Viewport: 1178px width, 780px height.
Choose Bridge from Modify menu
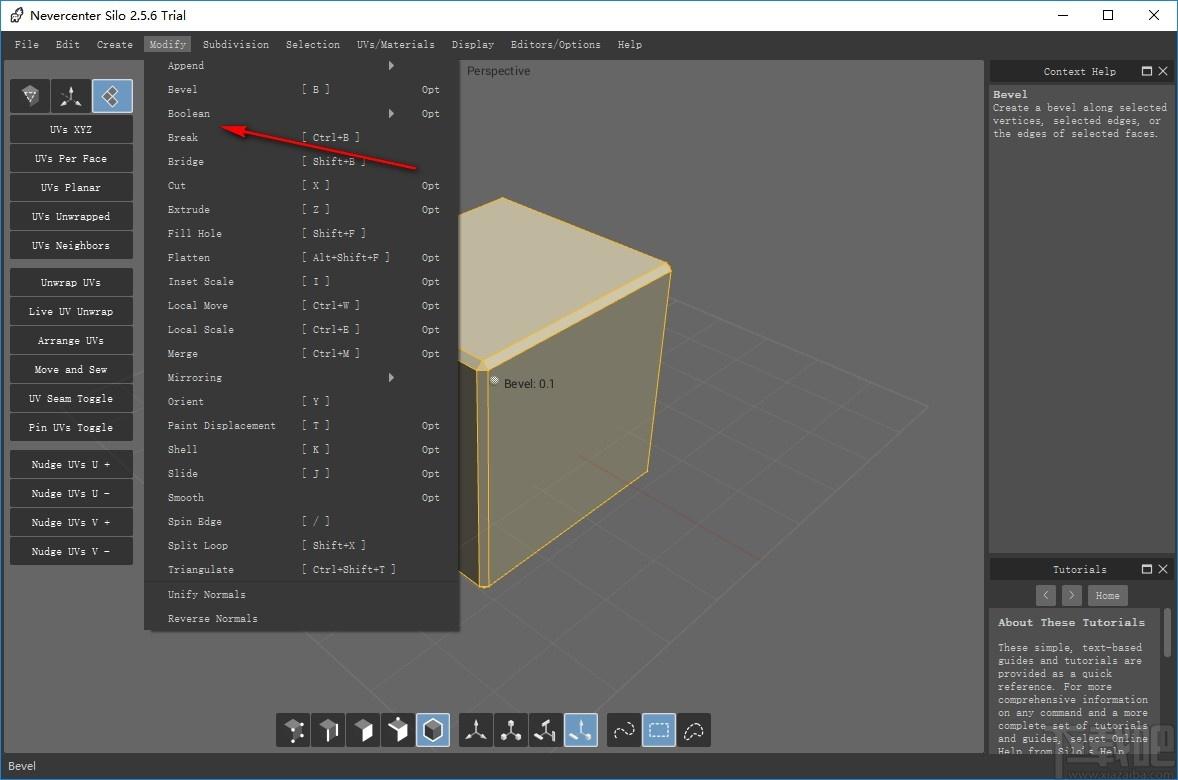coord(301,162)
